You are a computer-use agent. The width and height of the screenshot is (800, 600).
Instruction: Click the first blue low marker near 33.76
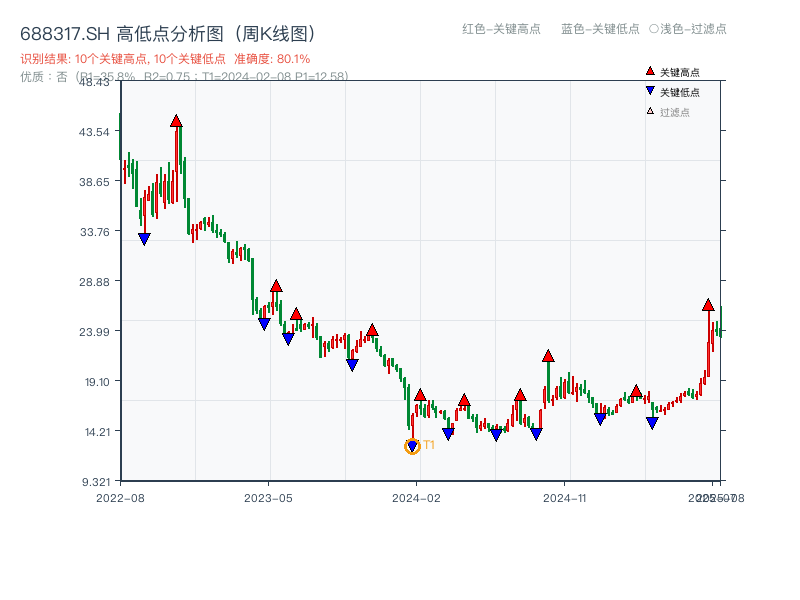[144, 239]
